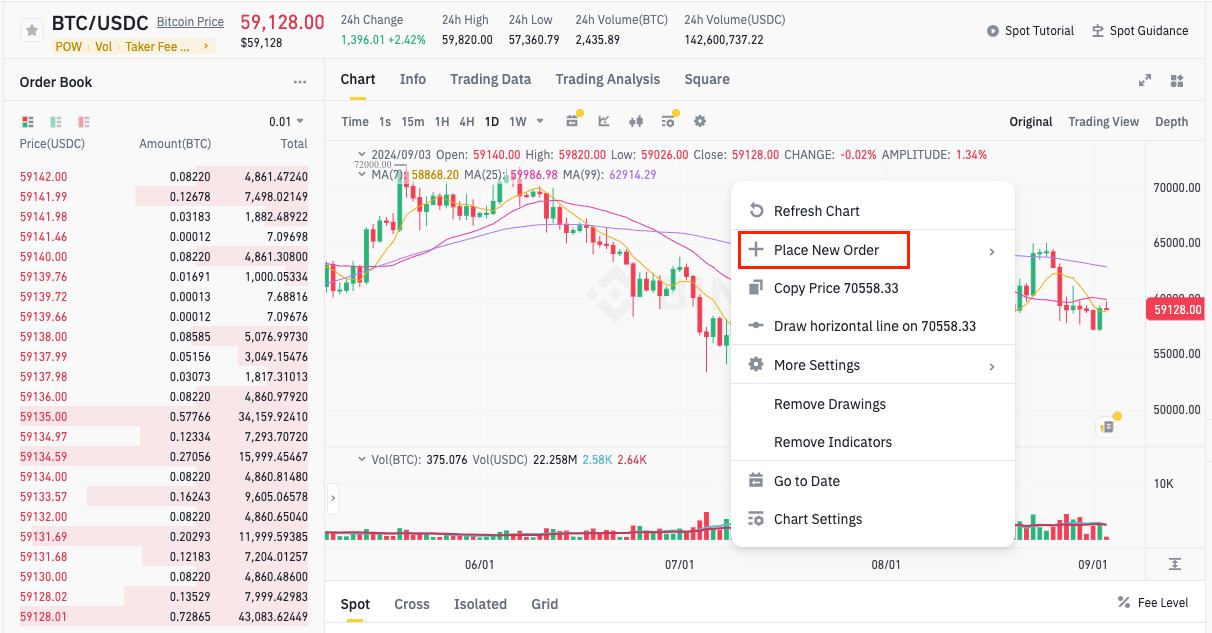Switch the chart to Trading View mode

(1103, 122)
